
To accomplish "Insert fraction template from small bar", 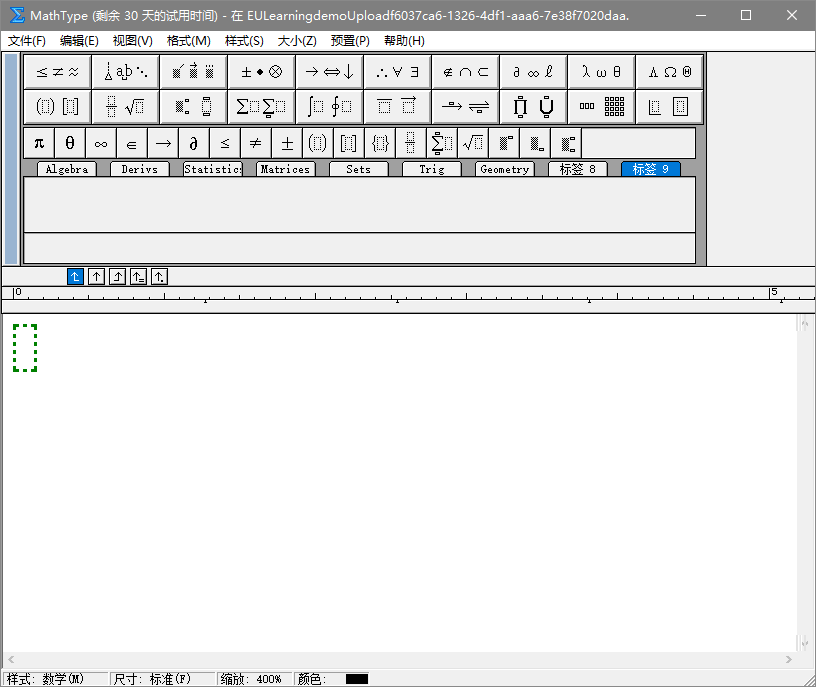I will [411, 143].
